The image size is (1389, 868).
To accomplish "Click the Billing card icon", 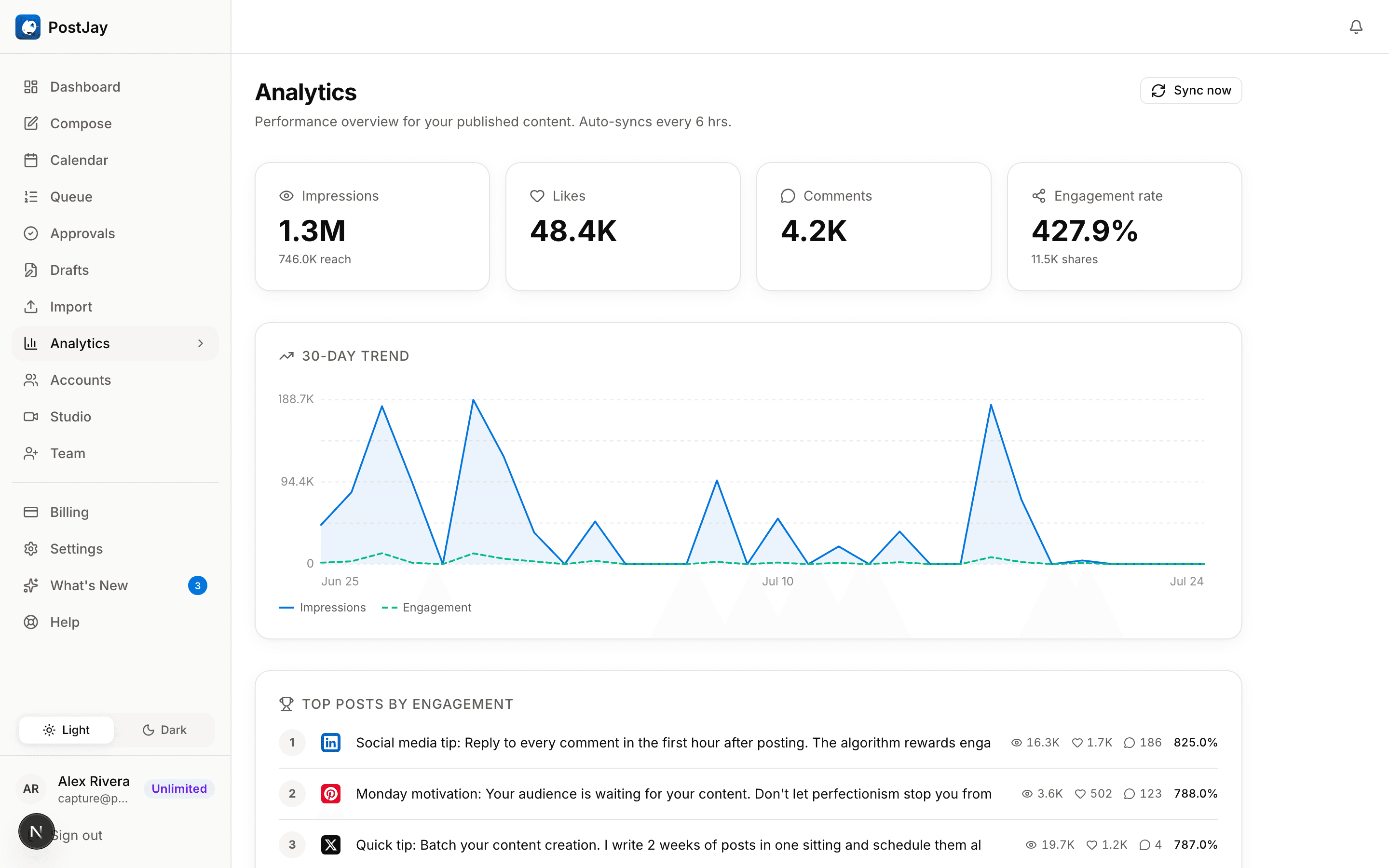I will pos(31,512).
